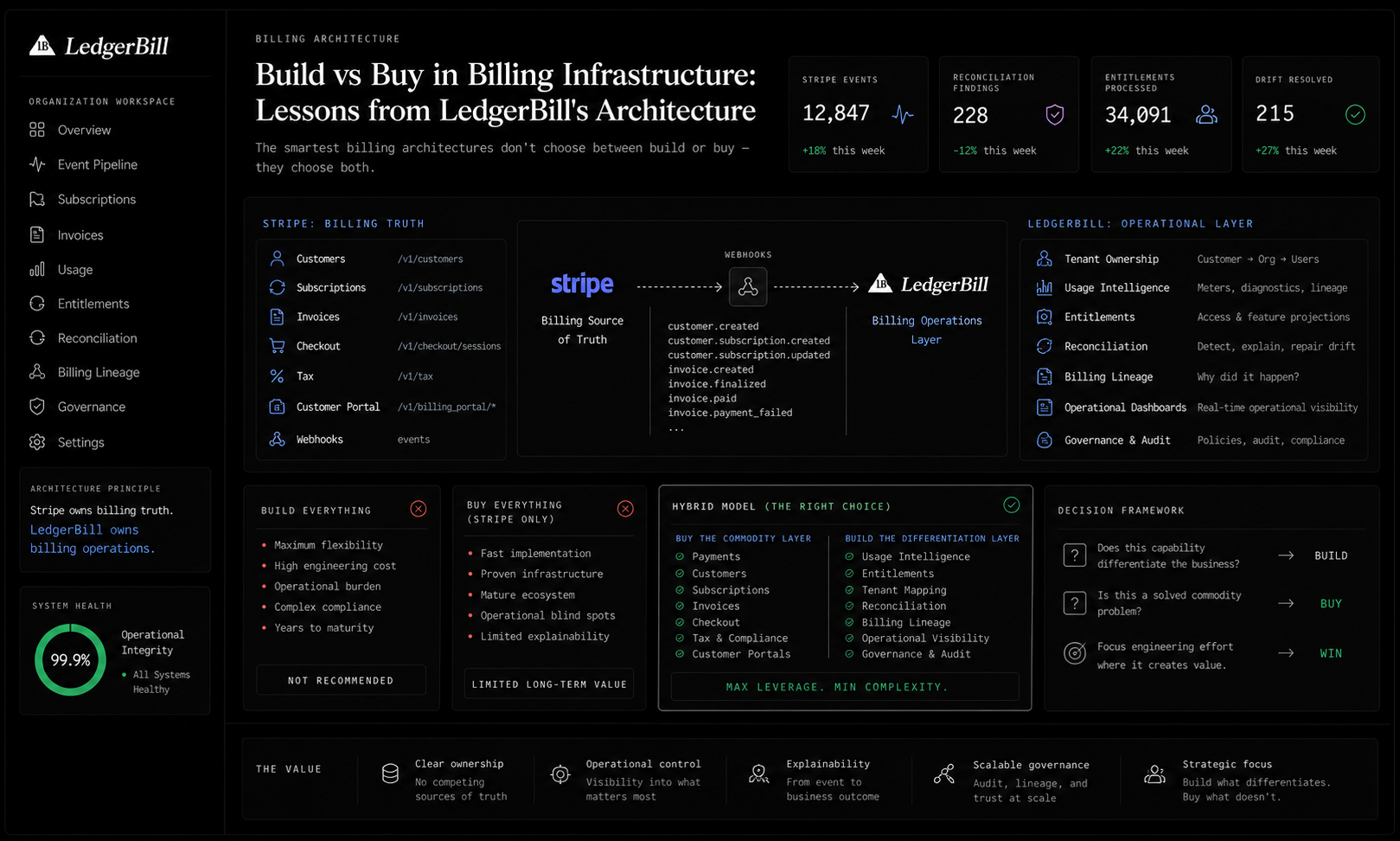Click the Explainability icon in value bar
Image resolution: width=1400 pixels, height=841 pixels.
[759, 774]
